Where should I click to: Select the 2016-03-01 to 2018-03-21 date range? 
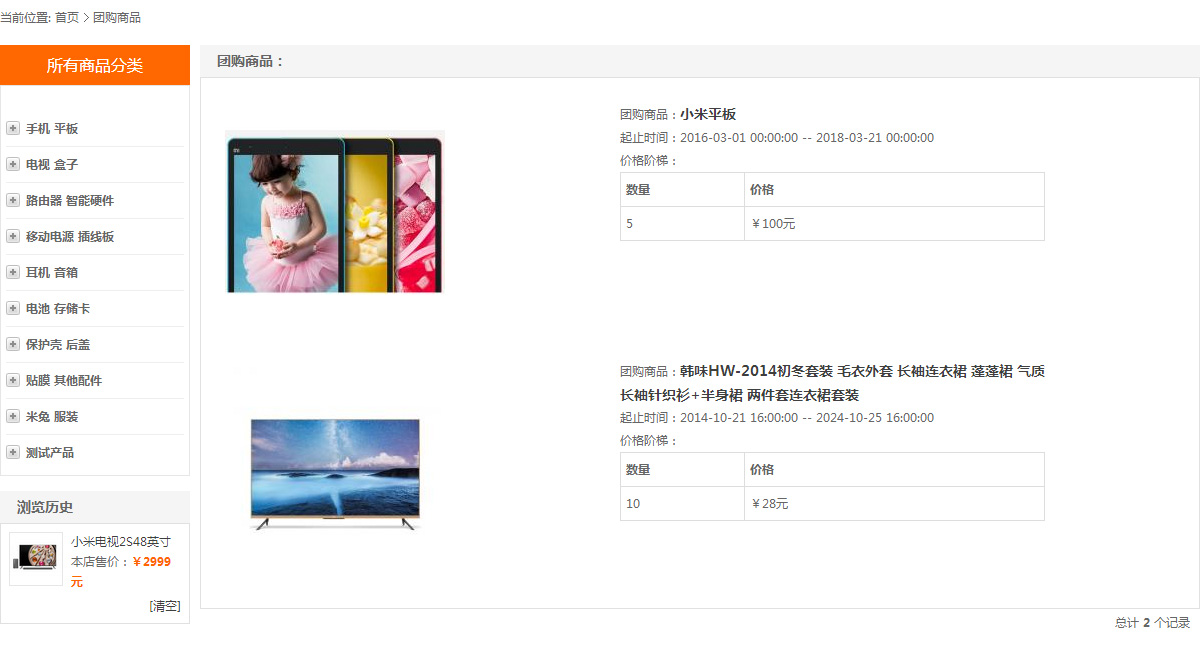point(807,138)
